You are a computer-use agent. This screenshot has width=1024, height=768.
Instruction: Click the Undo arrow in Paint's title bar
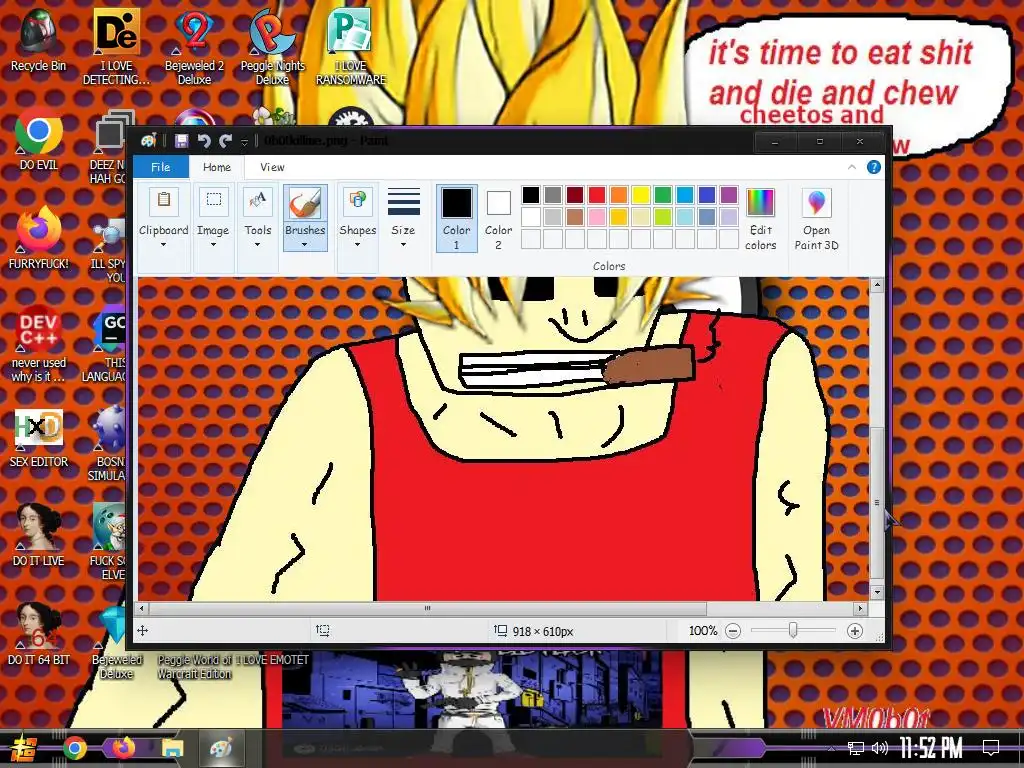(x=204, y=141)
